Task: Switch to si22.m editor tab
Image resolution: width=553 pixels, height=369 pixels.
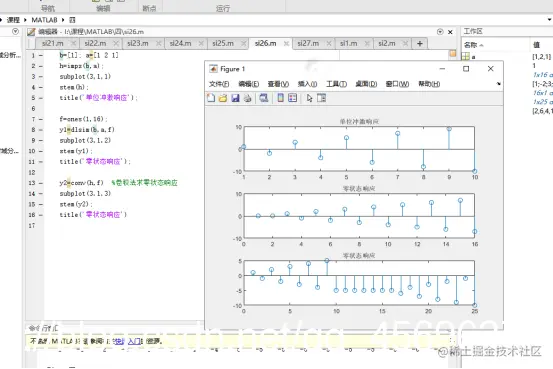Action: (x=95, y=43)
